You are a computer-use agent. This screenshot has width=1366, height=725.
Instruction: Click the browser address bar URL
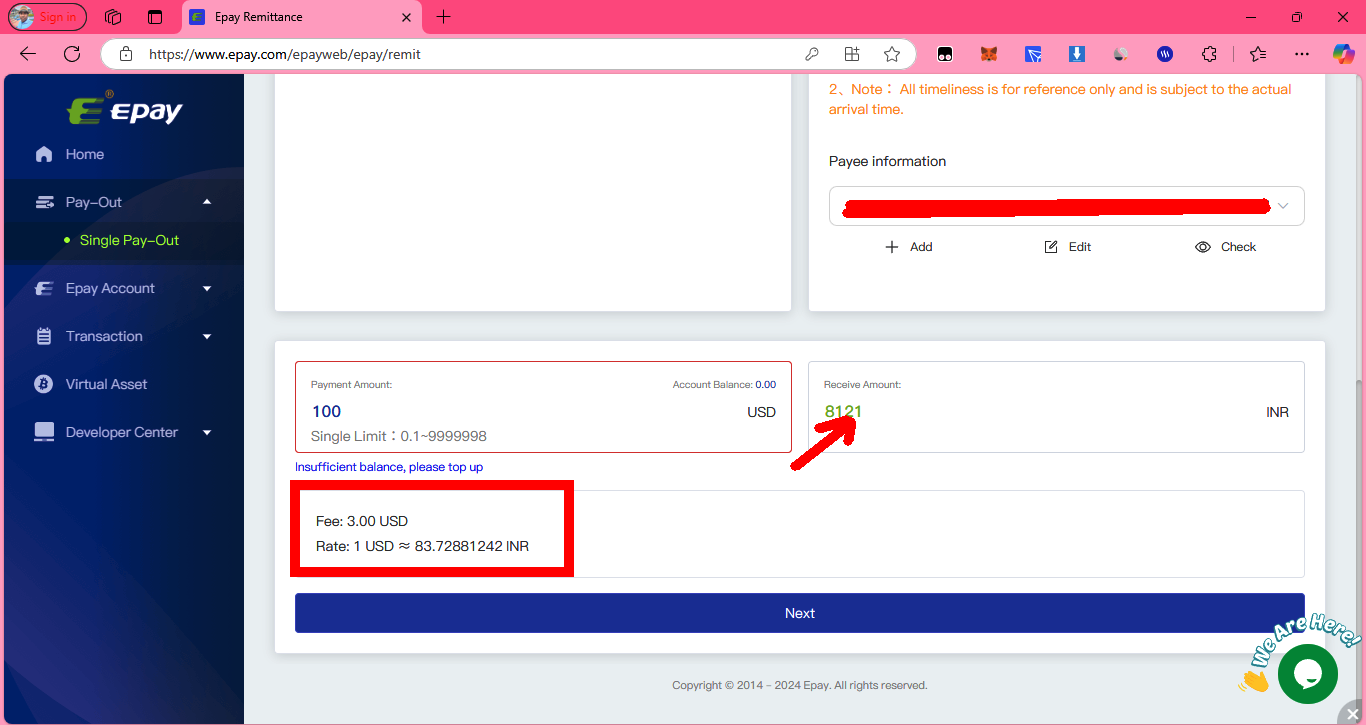click(x=285, y=54)
